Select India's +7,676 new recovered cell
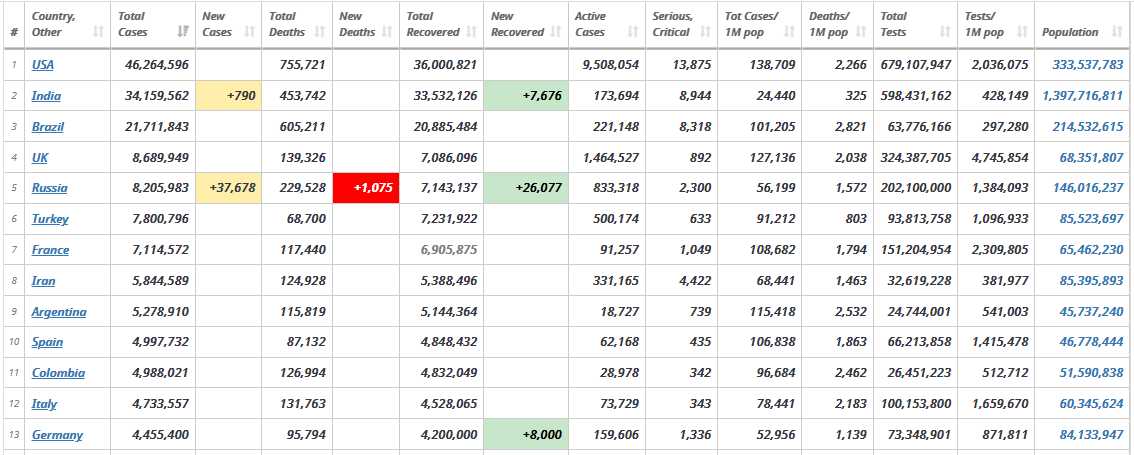Image resolution: width=1134 pixels, height=455 pixels. 526,95
